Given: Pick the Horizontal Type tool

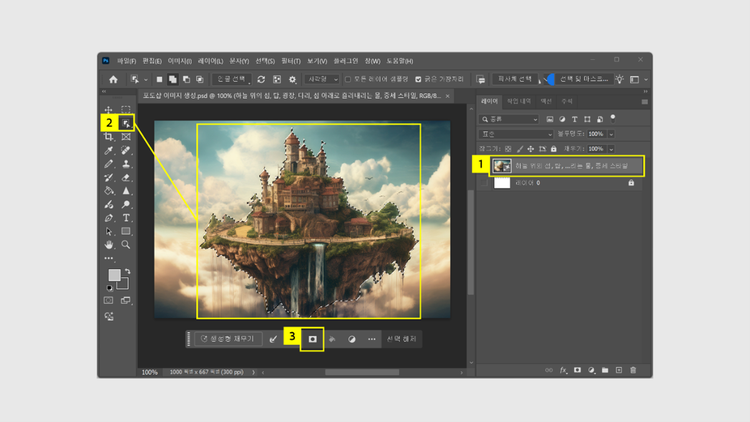Looking at the screenshot, I should point(126,217).
